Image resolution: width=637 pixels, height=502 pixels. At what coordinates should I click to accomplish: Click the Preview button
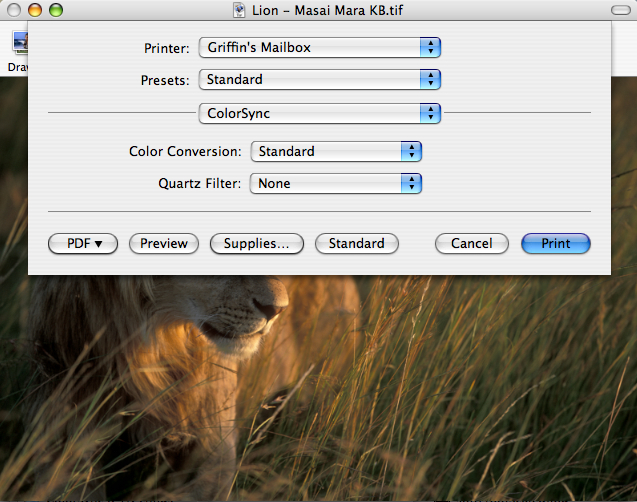164,244
